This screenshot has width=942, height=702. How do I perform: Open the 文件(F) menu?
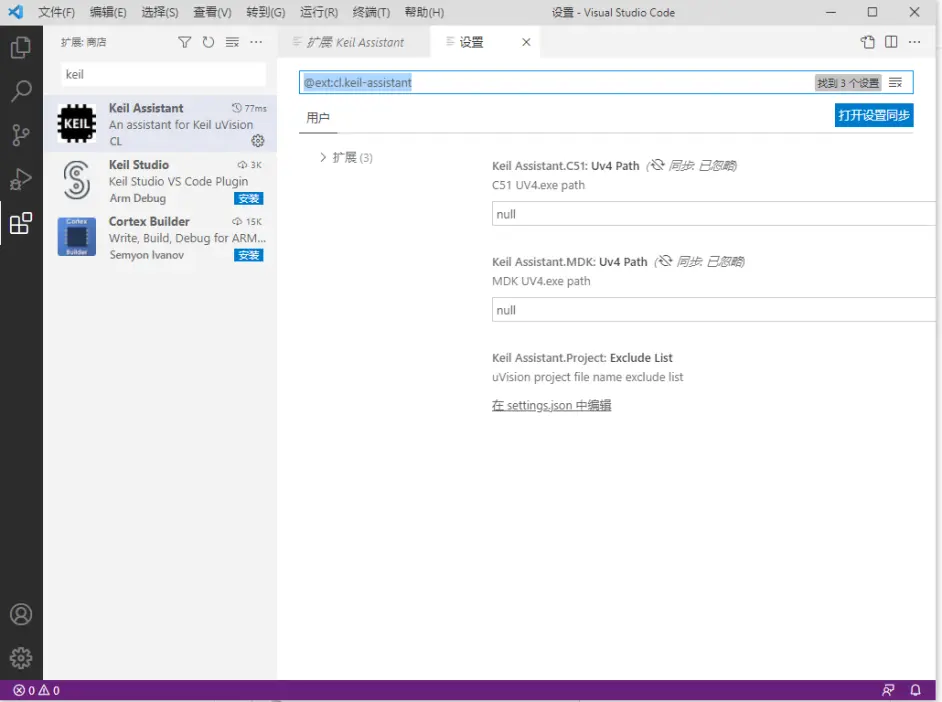point(56,12)
